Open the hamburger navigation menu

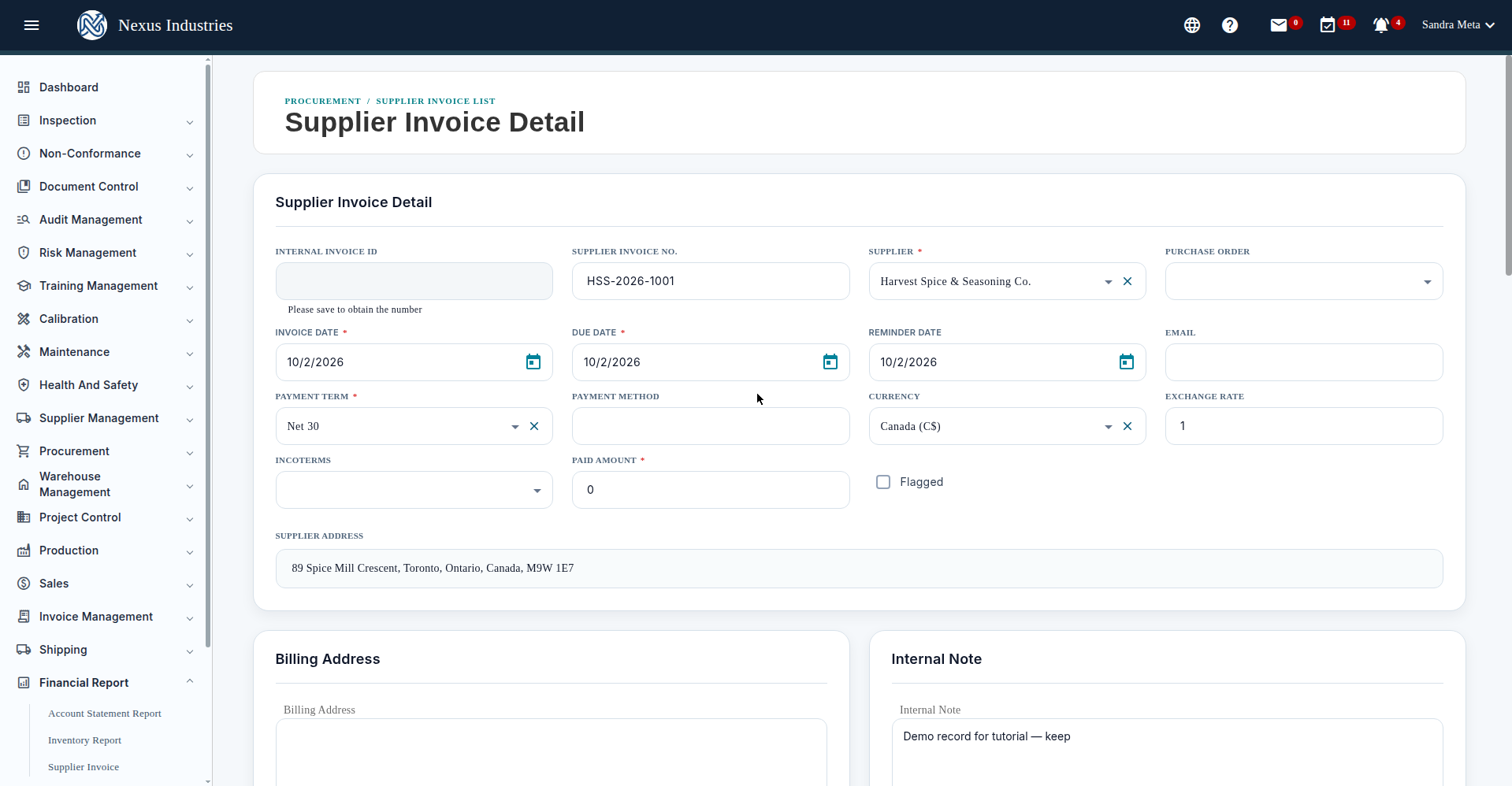[32, 25]
